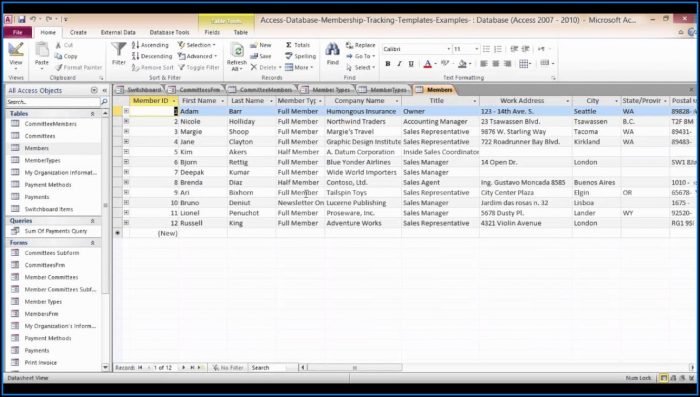
Task: Toggle Bold text formatting
Action: (x=388, y=64)
